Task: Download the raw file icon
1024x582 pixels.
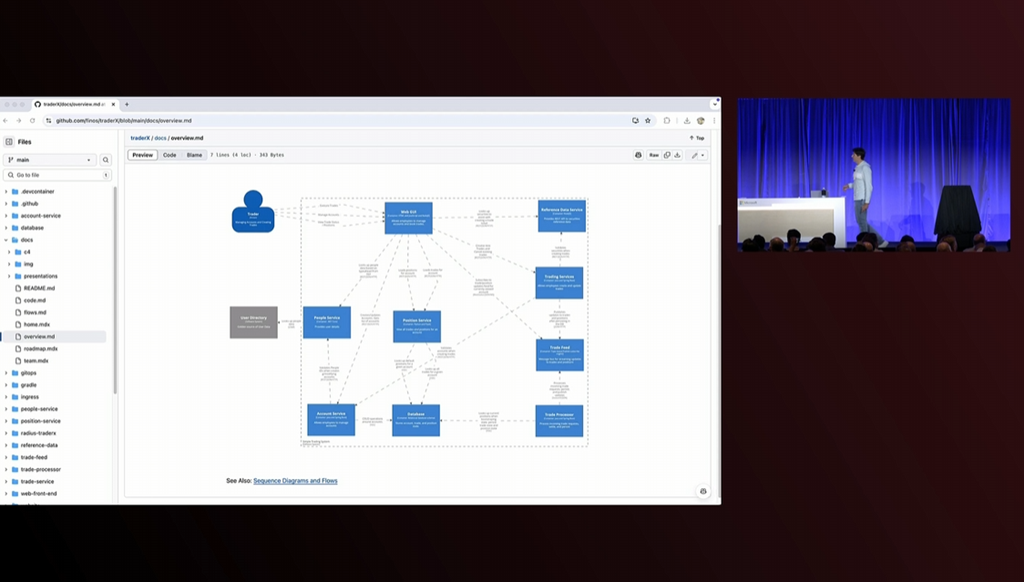Action: click(677, 155)
